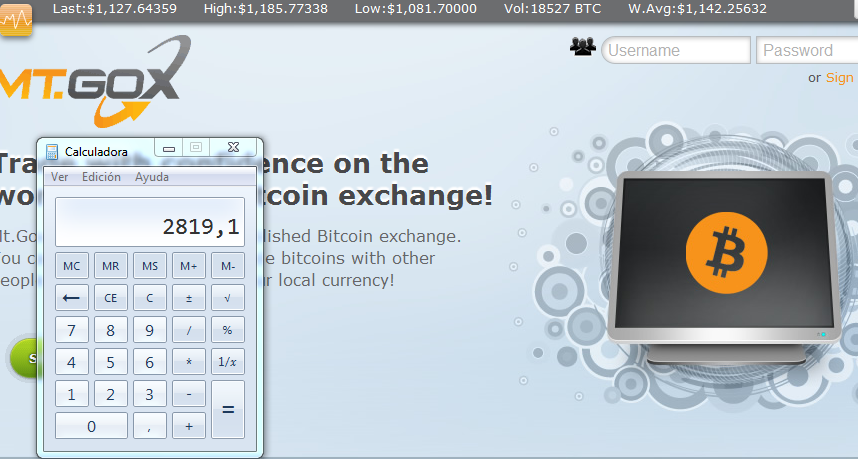858x459 pixels.
Task: Click the C clear button in Calculadora
Action: click(149, 298)
